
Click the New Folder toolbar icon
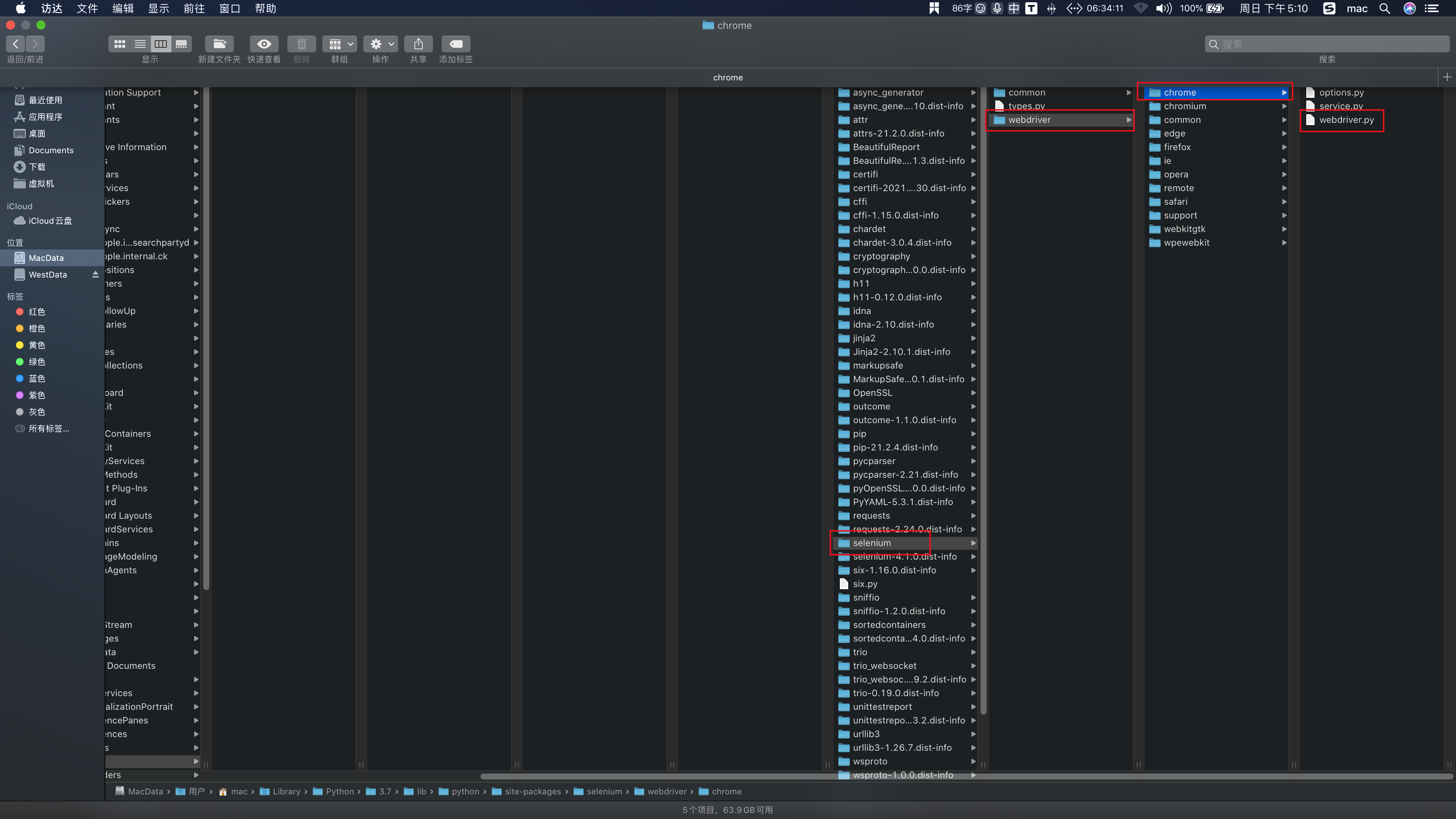click(x=219, y=44)
